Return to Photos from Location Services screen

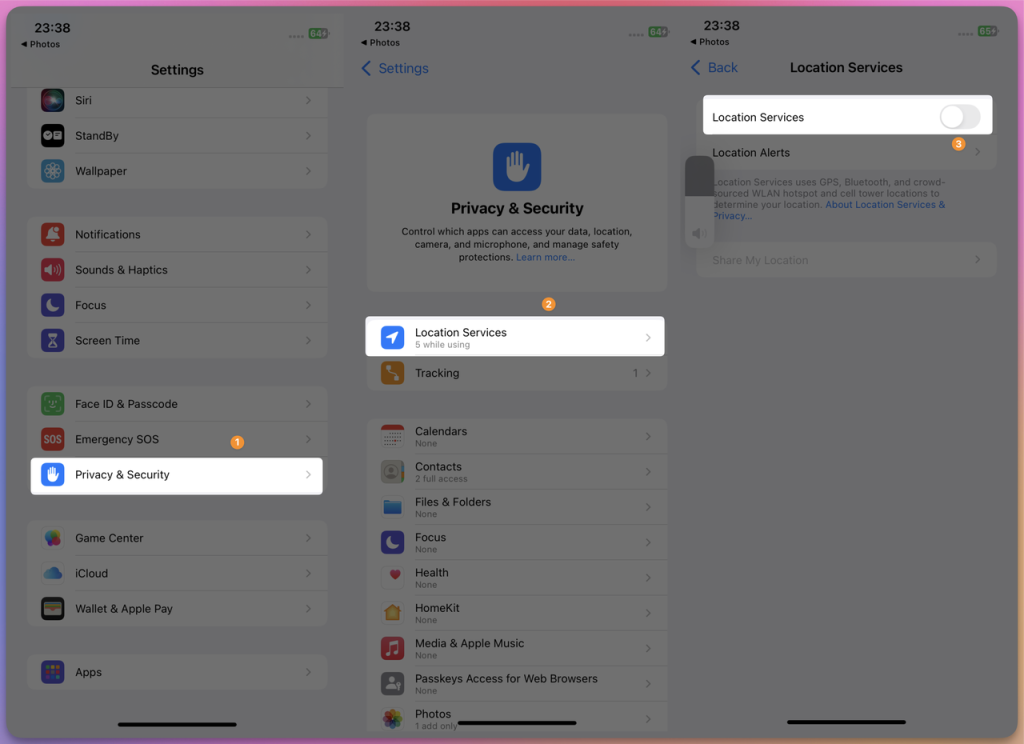click(x=710, y=42)
